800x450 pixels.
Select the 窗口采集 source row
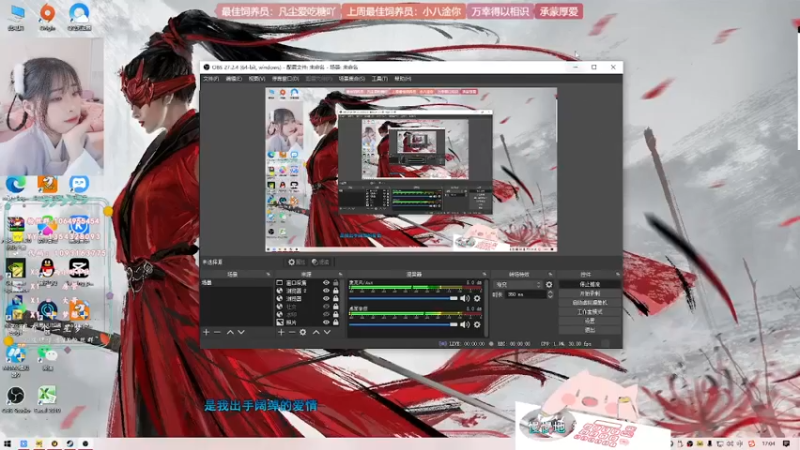click(308, 283)
